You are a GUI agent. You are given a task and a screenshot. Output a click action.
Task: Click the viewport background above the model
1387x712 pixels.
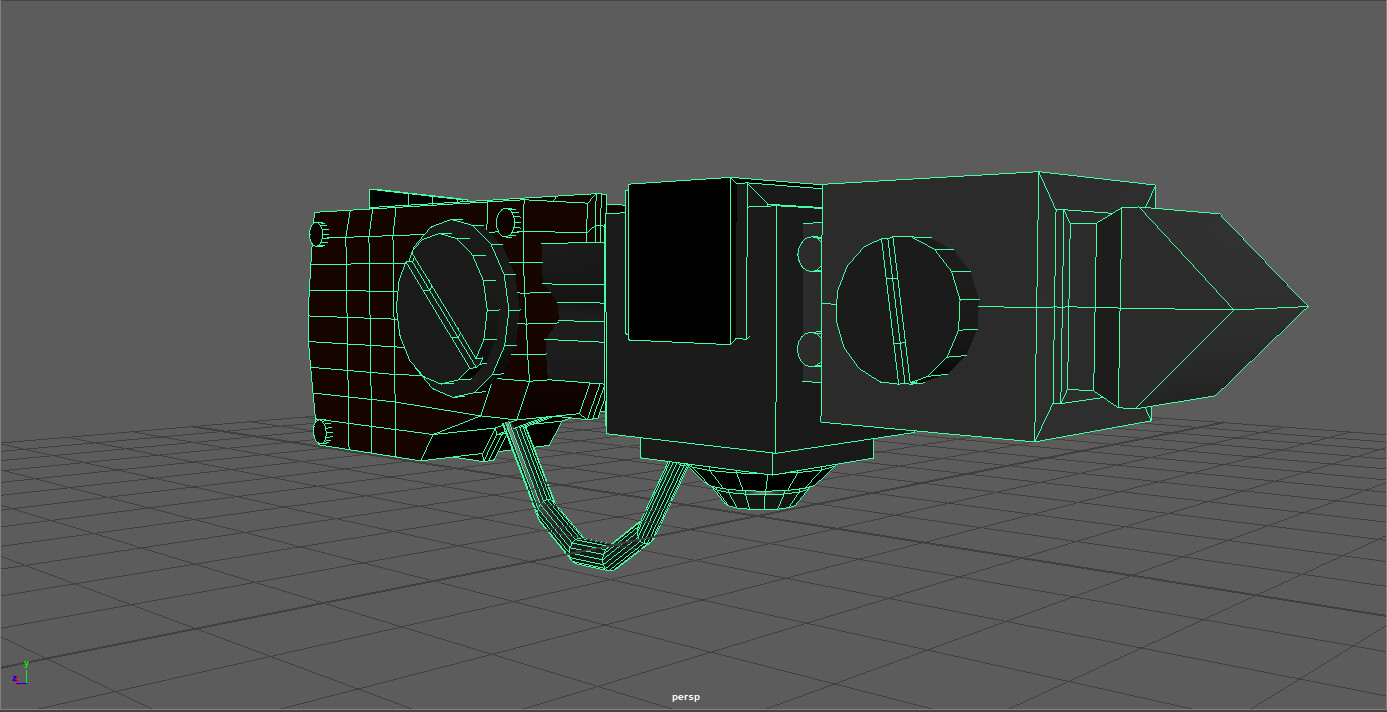coord(700,80)
